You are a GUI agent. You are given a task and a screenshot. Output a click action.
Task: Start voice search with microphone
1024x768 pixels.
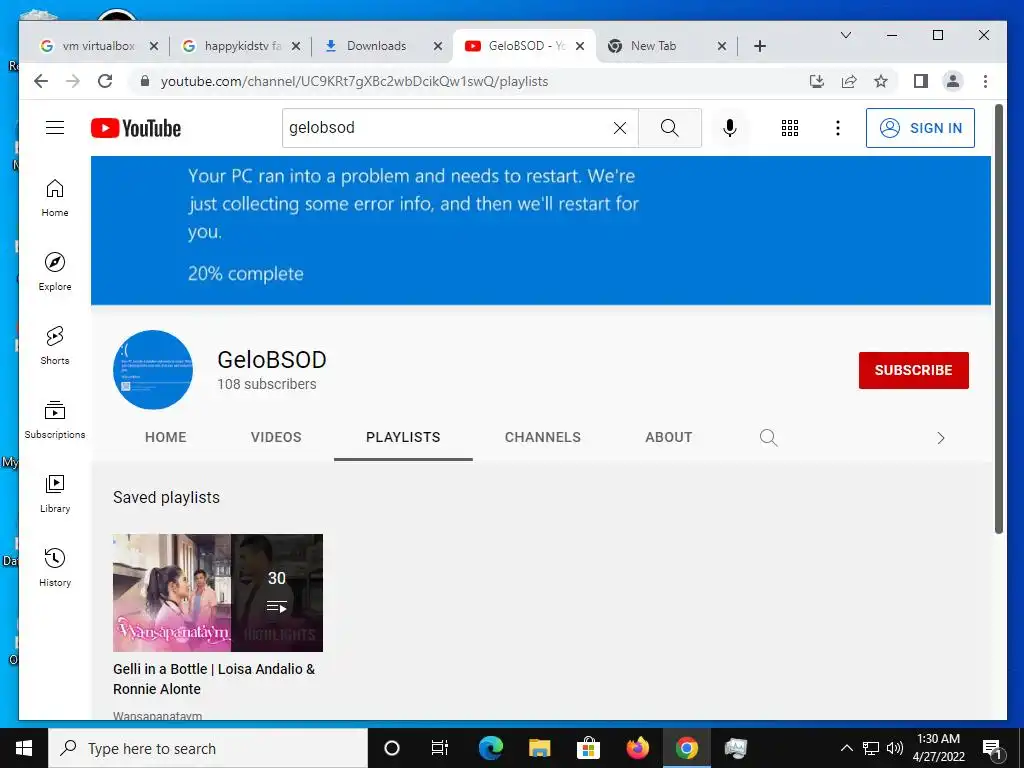pyautogui.click(x=730, y=128)
